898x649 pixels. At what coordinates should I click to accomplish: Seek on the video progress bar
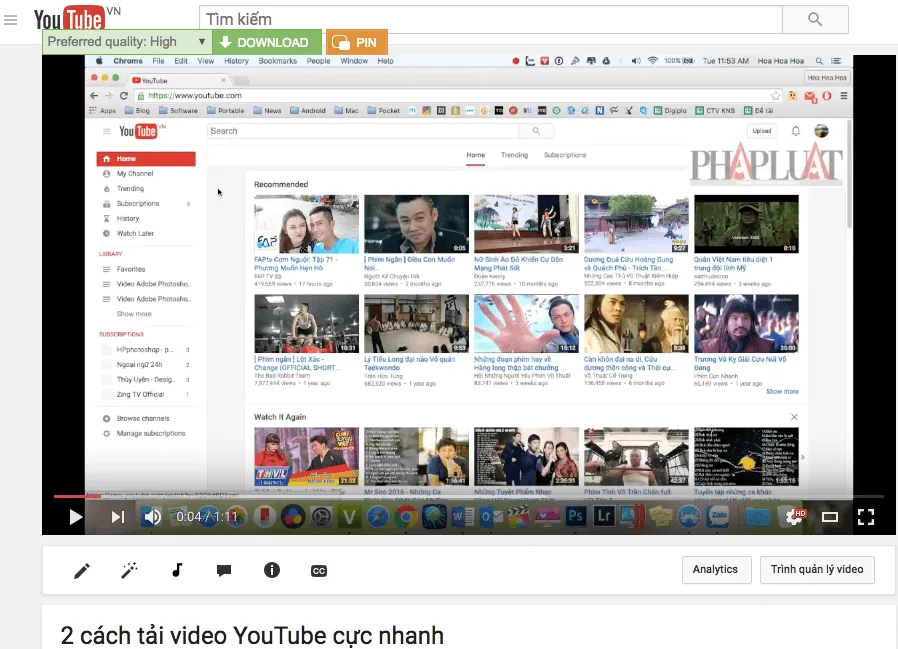click(x=450, y=496)
